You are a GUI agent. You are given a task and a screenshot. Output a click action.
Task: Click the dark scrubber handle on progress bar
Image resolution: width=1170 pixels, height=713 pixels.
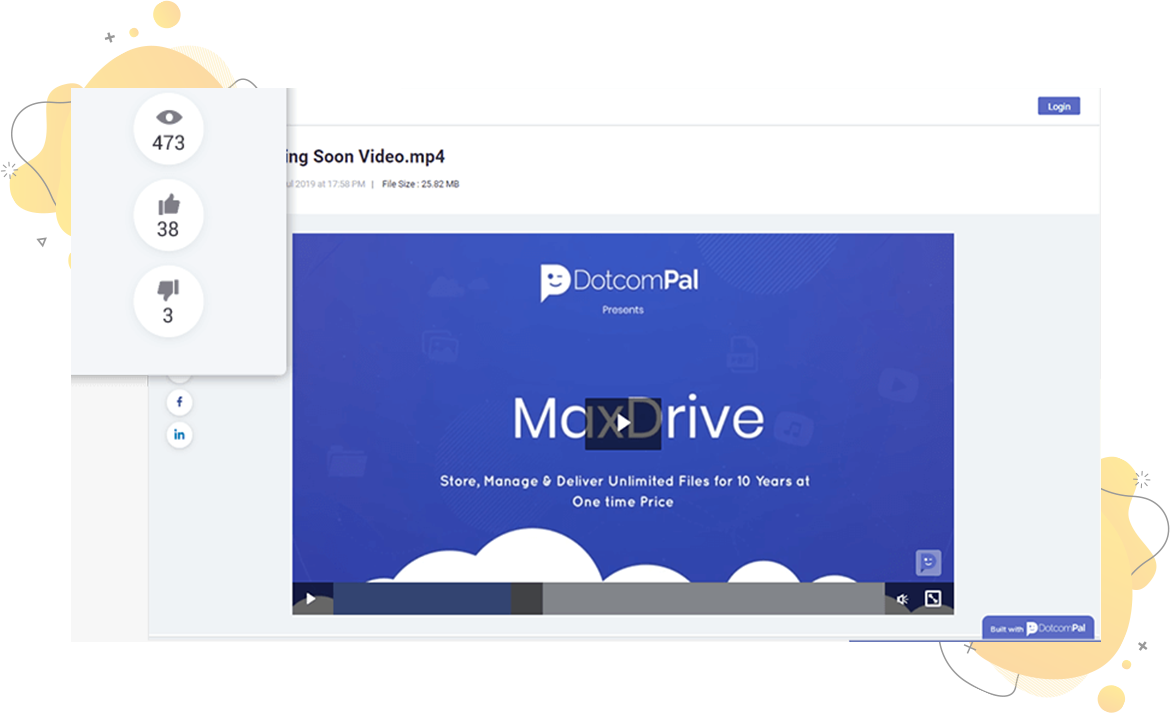(527, 599)
